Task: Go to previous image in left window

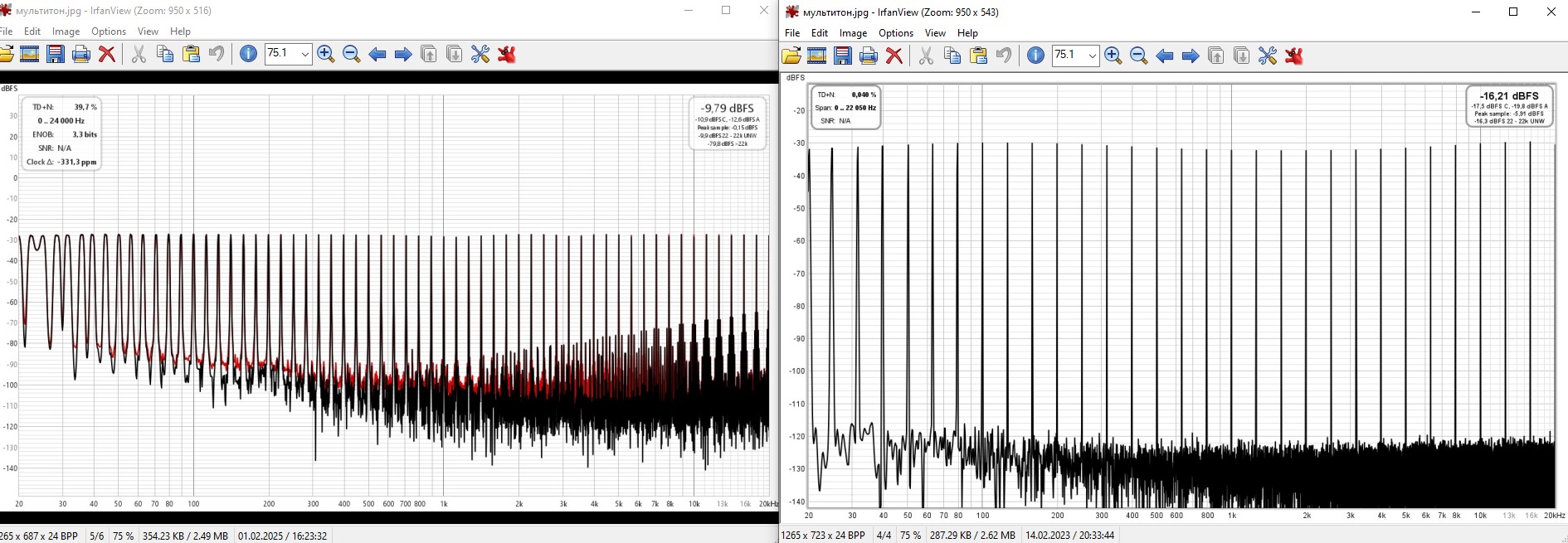Action: pyautogui.click(x=377, y=55)
